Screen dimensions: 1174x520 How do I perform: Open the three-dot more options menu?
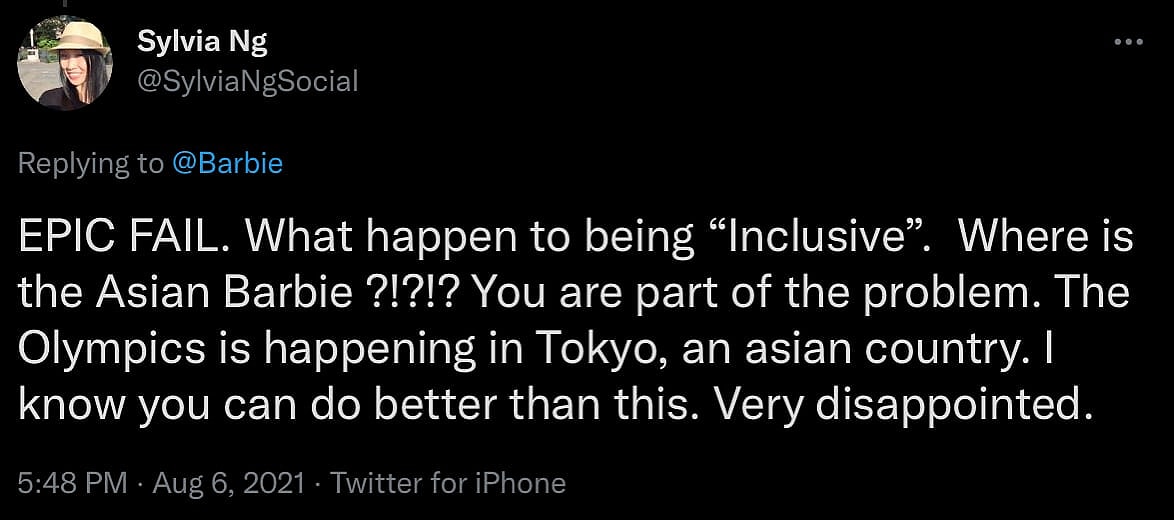point(1127,42)
